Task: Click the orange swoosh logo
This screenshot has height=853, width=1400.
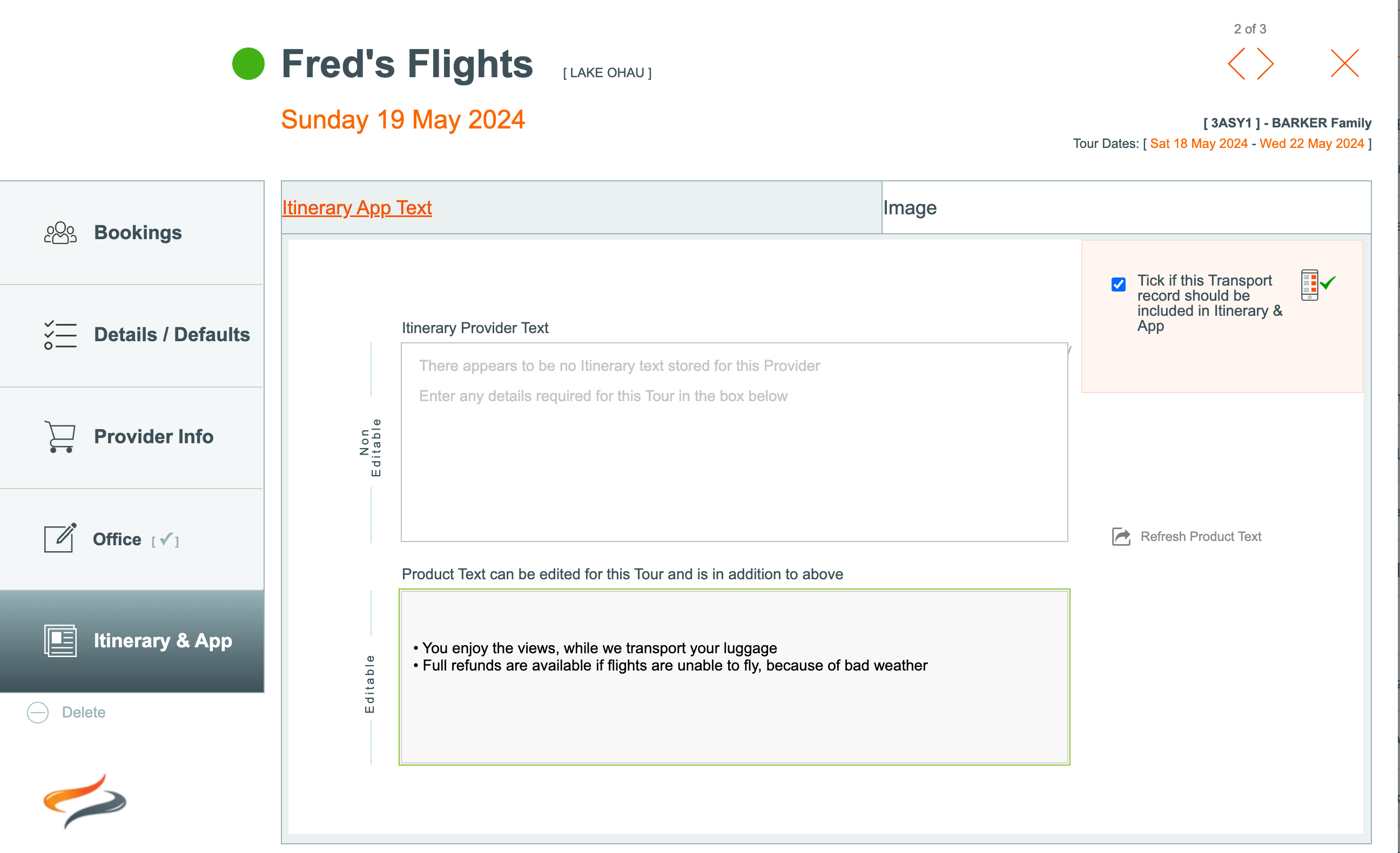Action: click(x=85, y=801)
